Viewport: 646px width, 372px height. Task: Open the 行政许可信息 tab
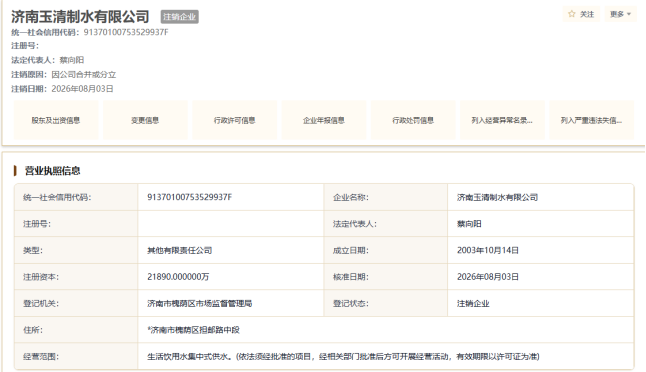pyautogui.click(x=234, y=120)
